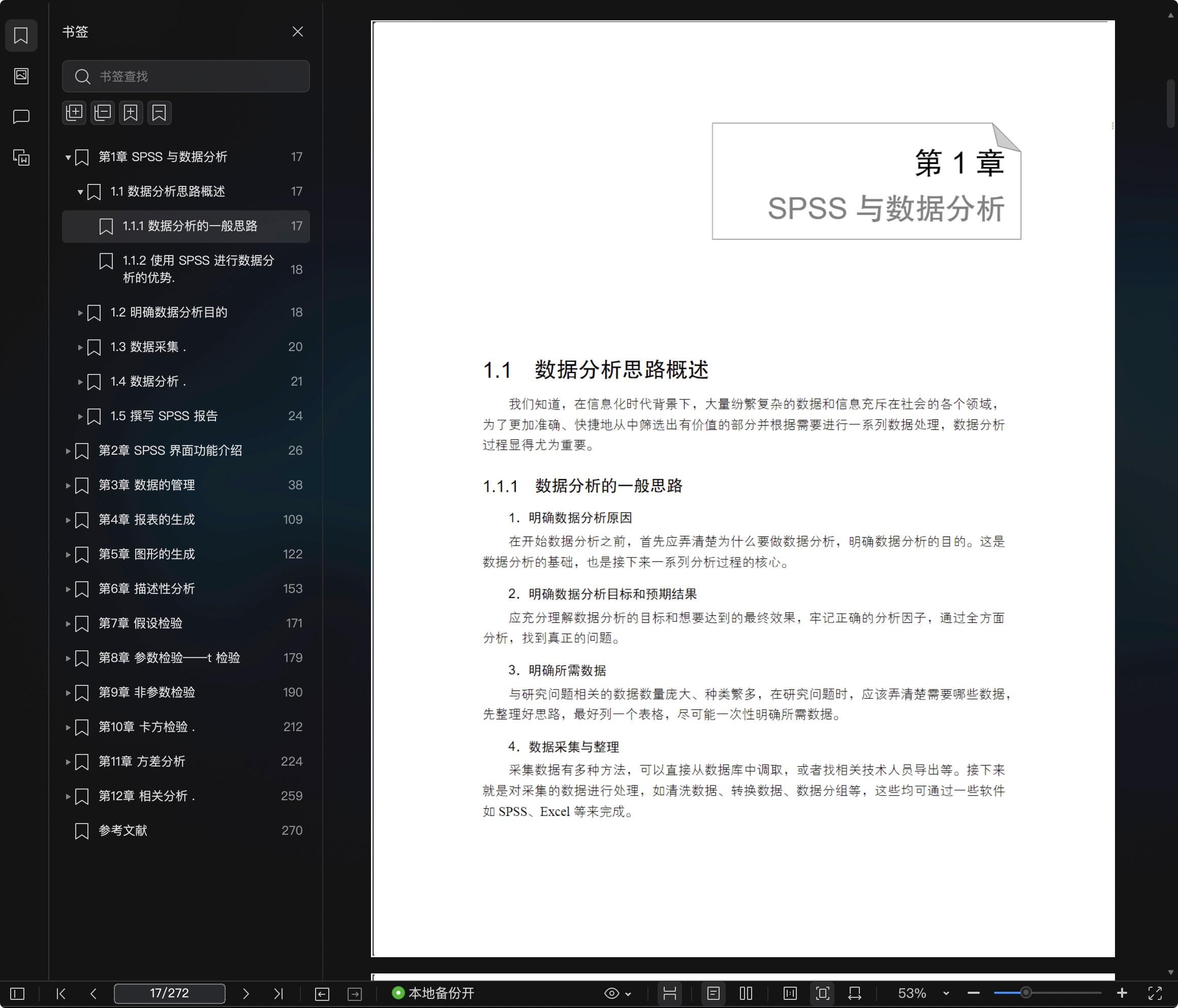Collapse the 第1章 SPSS 与数据分析 node

click(68, 157)
